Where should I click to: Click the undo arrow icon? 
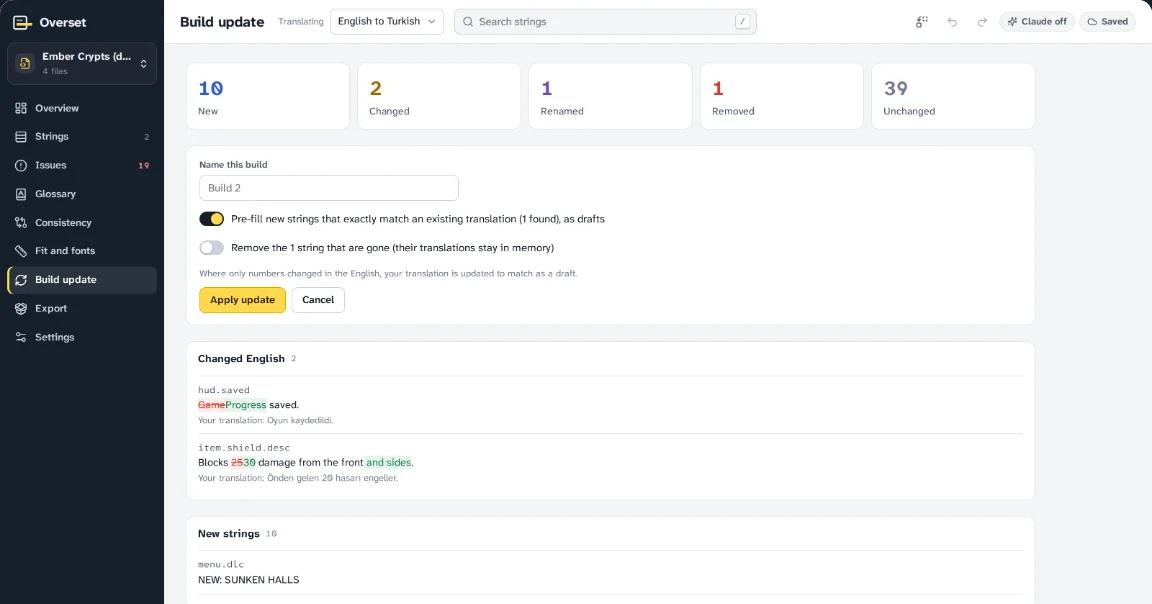[952, 22]
